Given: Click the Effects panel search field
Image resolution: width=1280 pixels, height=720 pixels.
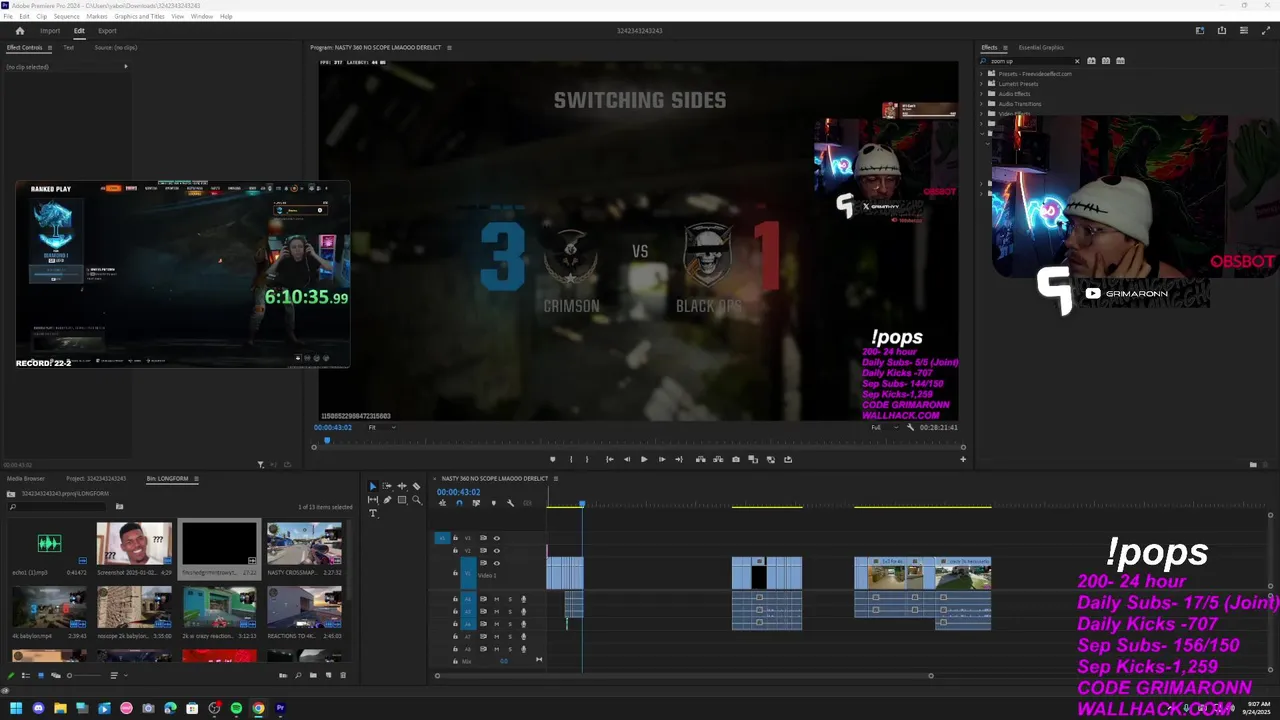Looking at the screenshot, I should click(x=1030, y=61).
